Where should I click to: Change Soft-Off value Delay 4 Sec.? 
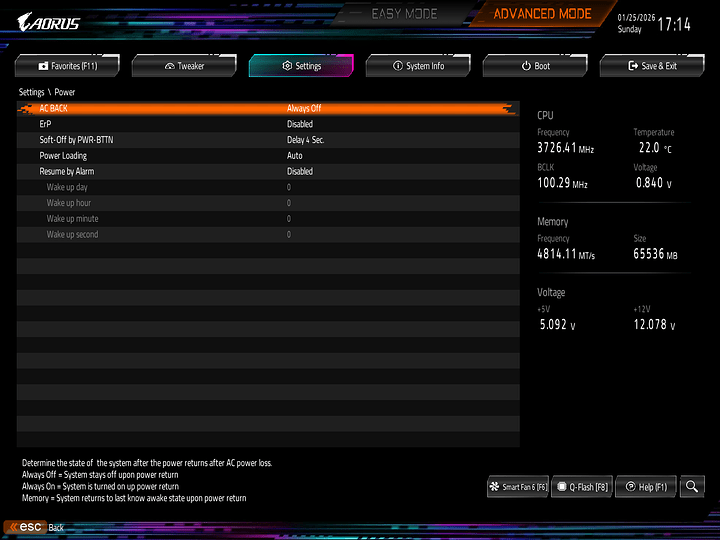coord(305,140)
